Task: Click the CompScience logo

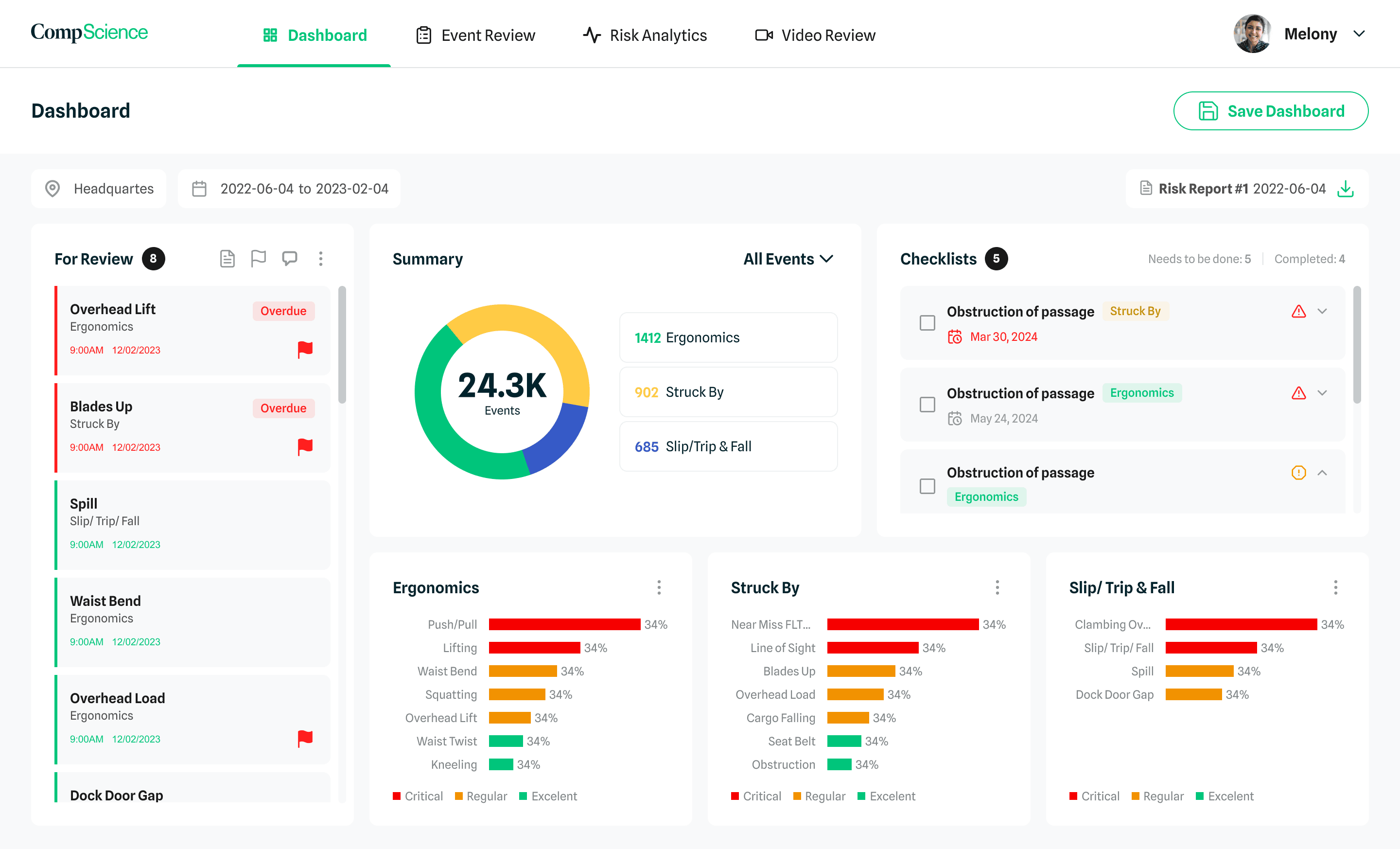Action: 89,33
